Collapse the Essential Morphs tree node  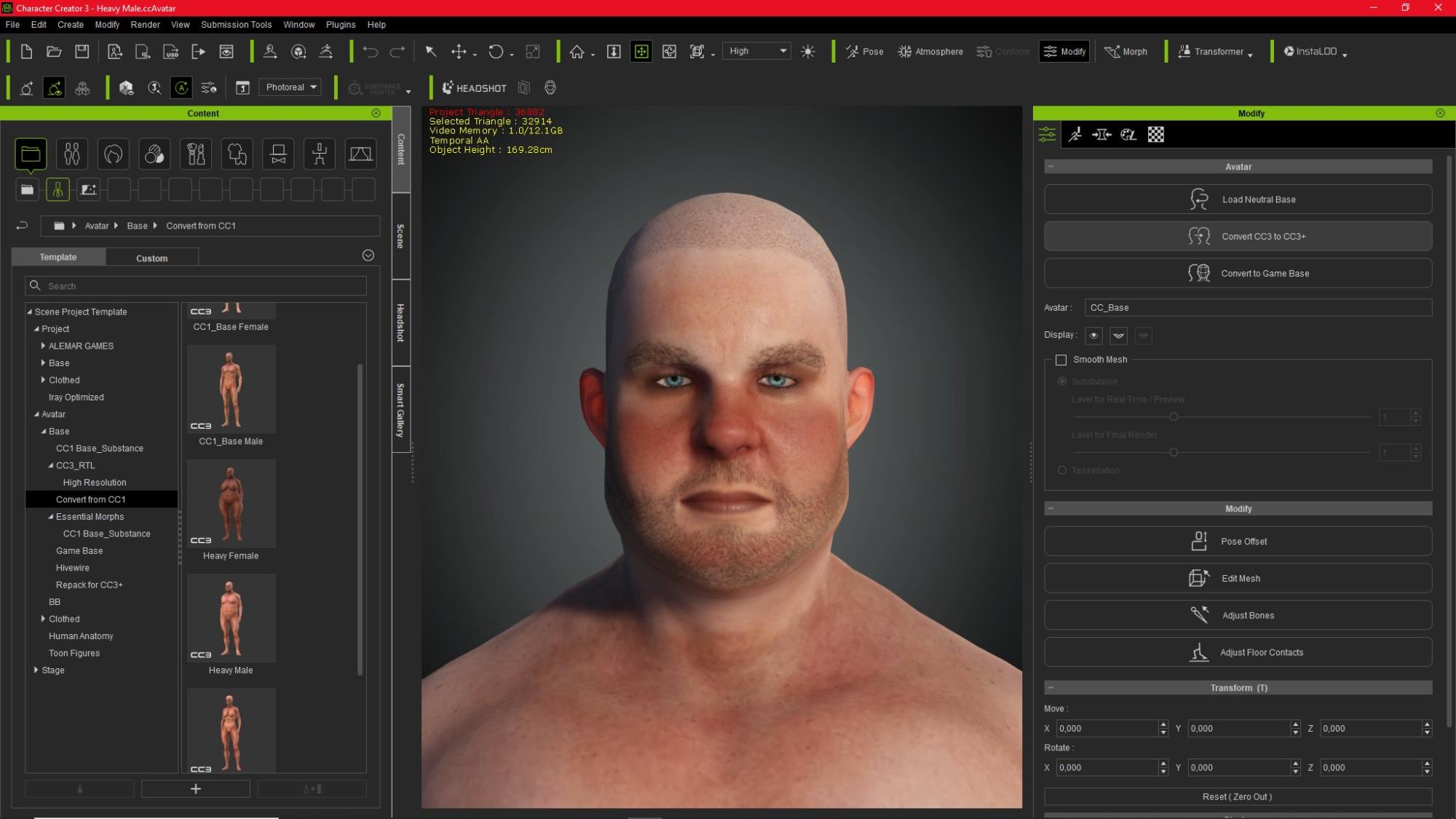point(50,517)
